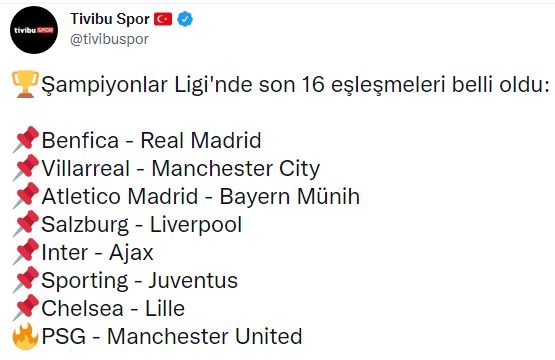This screenshot has height=360, width=555.
Task: Click the pushpin beside Sporting - Juventus
Action: click(x=25, y=279)
